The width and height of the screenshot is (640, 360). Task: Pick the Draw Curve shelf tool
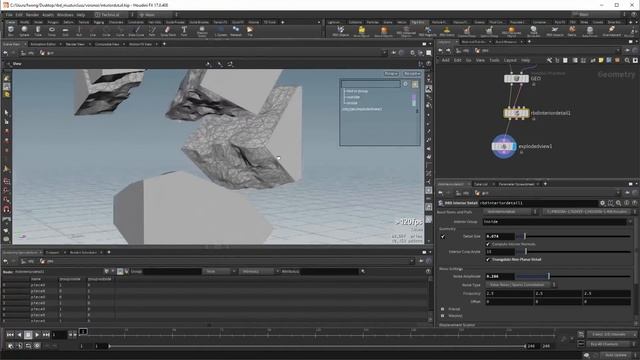[x=136, y=31]
